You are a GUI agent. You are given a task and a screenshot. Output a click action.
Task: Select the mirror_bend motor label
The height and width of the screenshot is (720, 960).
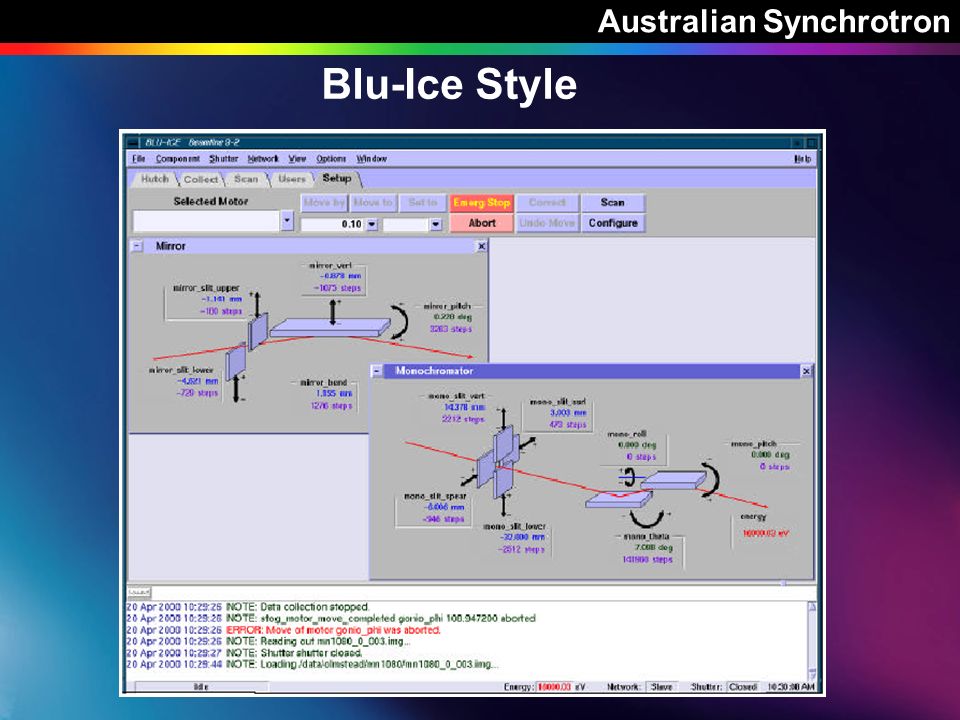click(323, 382)
